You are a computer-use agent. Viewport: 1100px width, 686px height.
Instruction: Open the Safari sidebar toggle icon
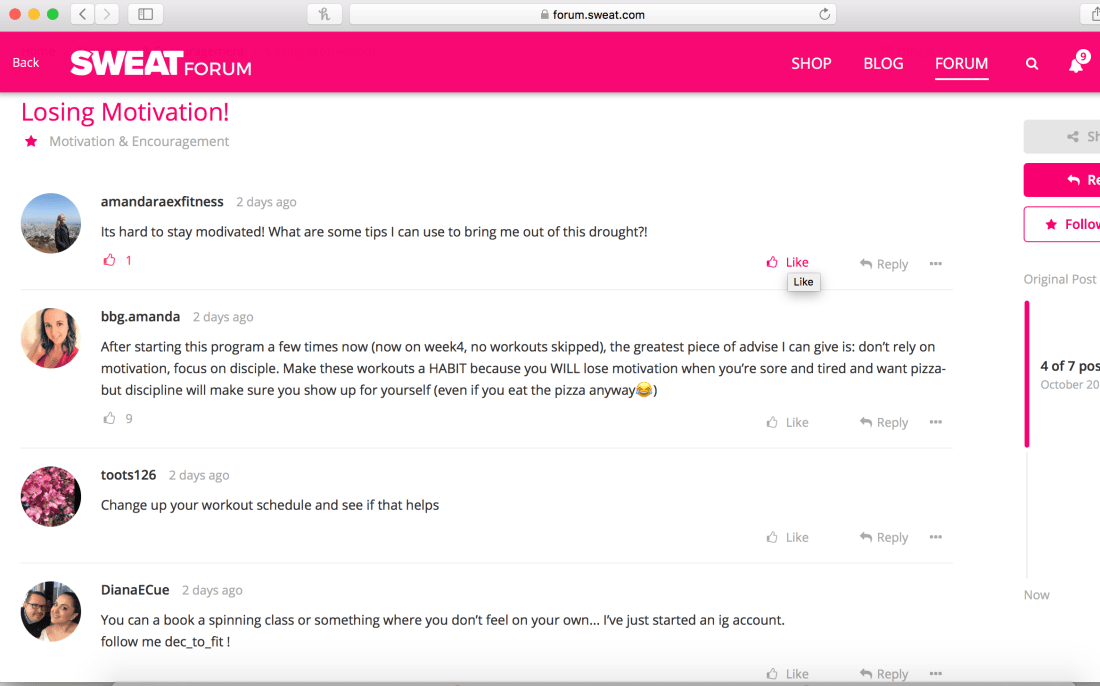(145, 14)
